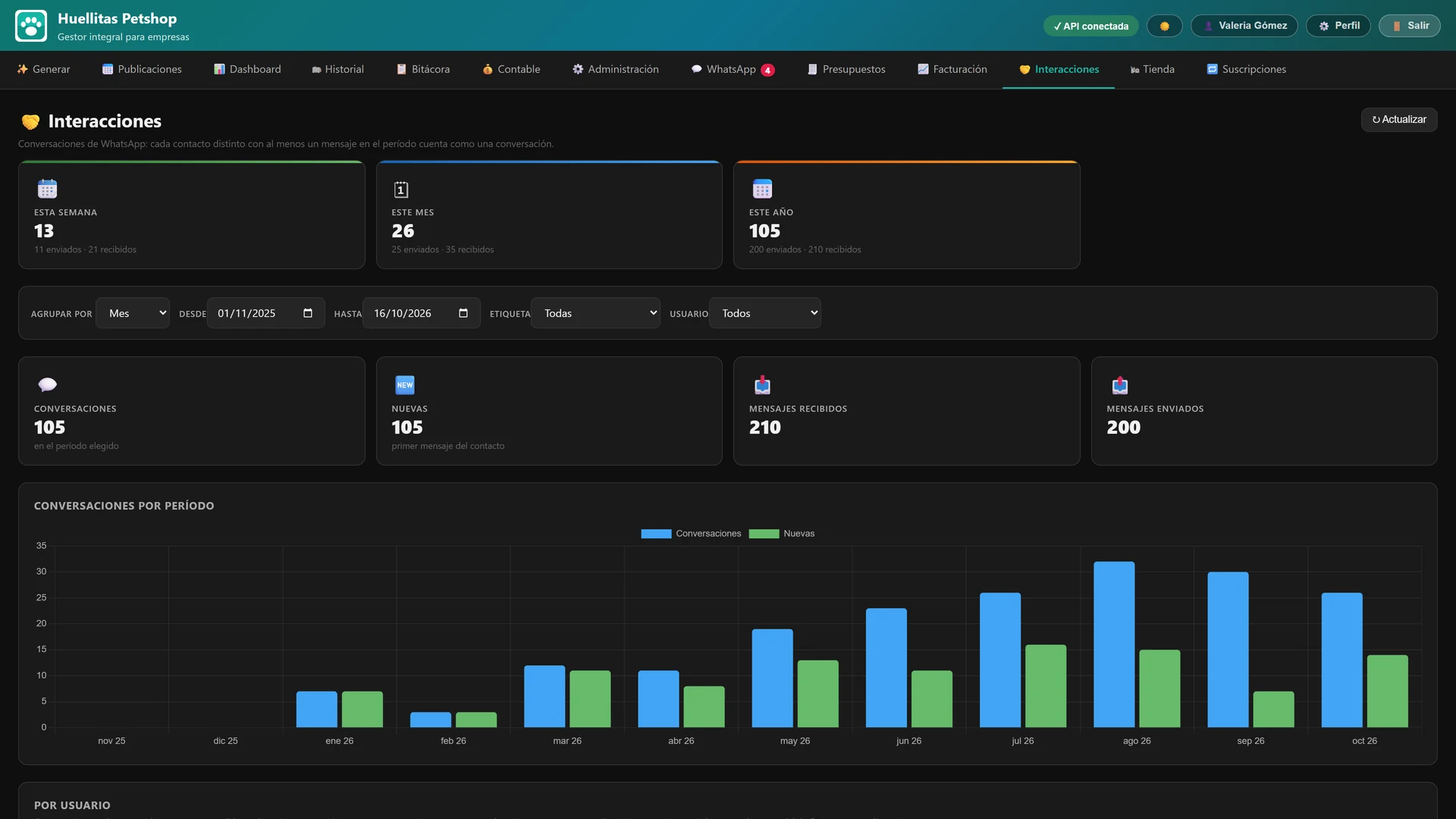Toggle the Conversaciones blue legend swatch

pyautogui.click(x=656, y=534)
